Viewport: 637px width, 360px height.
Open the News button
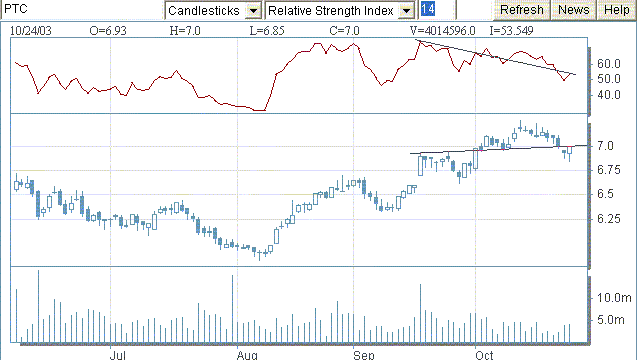573,10
